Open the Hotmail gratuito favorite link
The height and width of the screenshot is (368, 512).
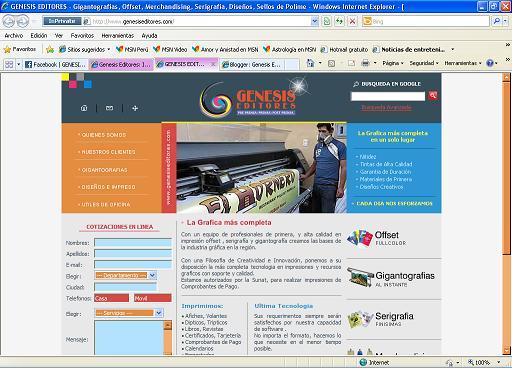[344, 49]
